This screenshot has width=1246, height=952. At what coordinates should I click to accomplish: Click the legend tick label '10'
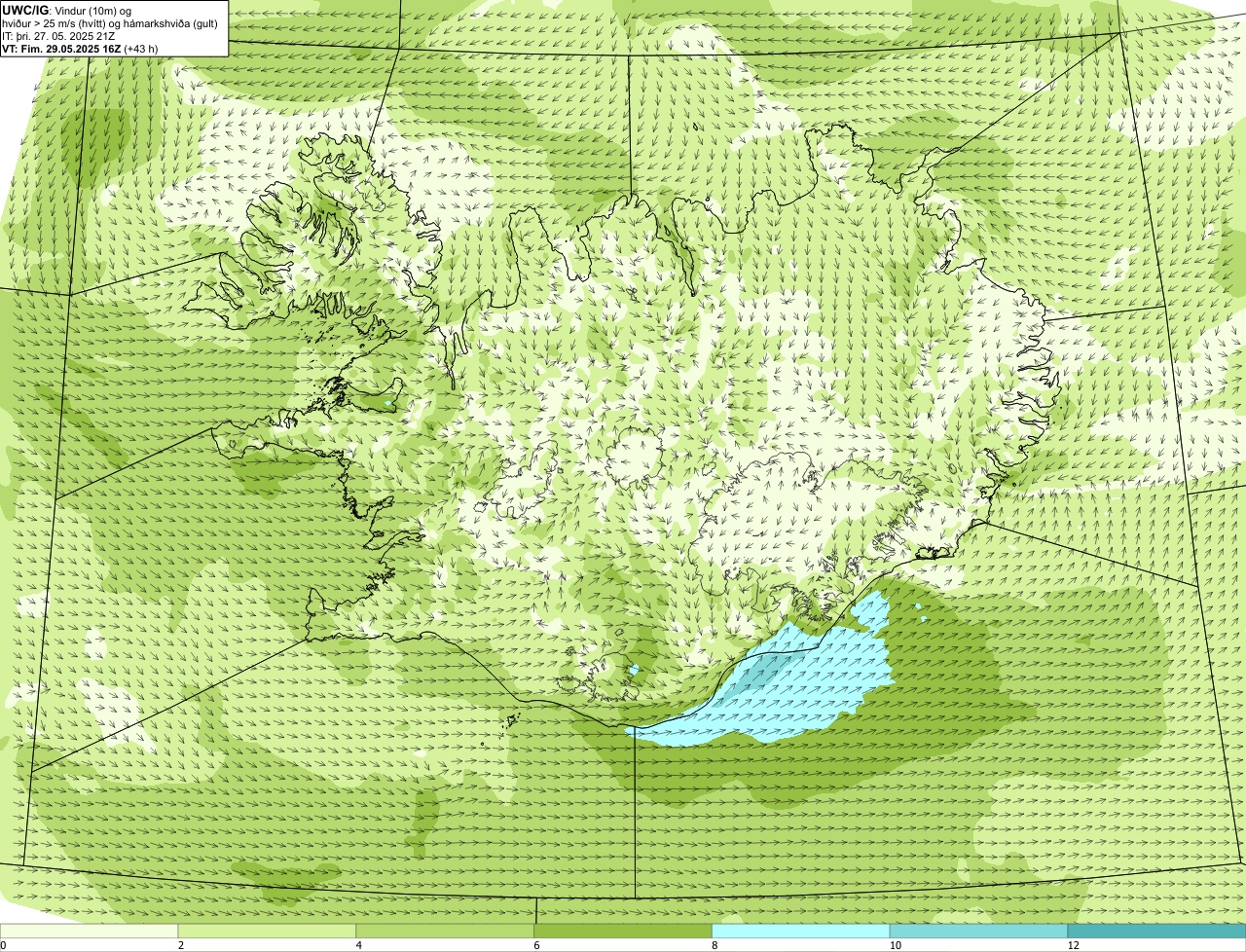(895, 945)
